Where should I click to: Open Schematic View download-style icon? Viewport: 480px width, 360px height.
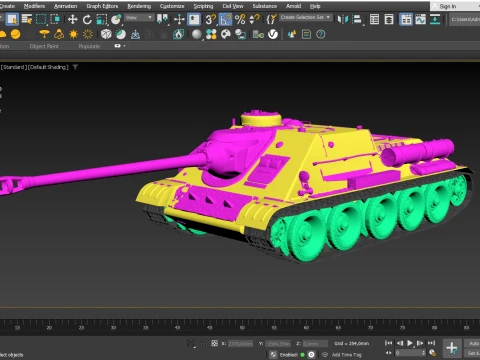point(435,19)
